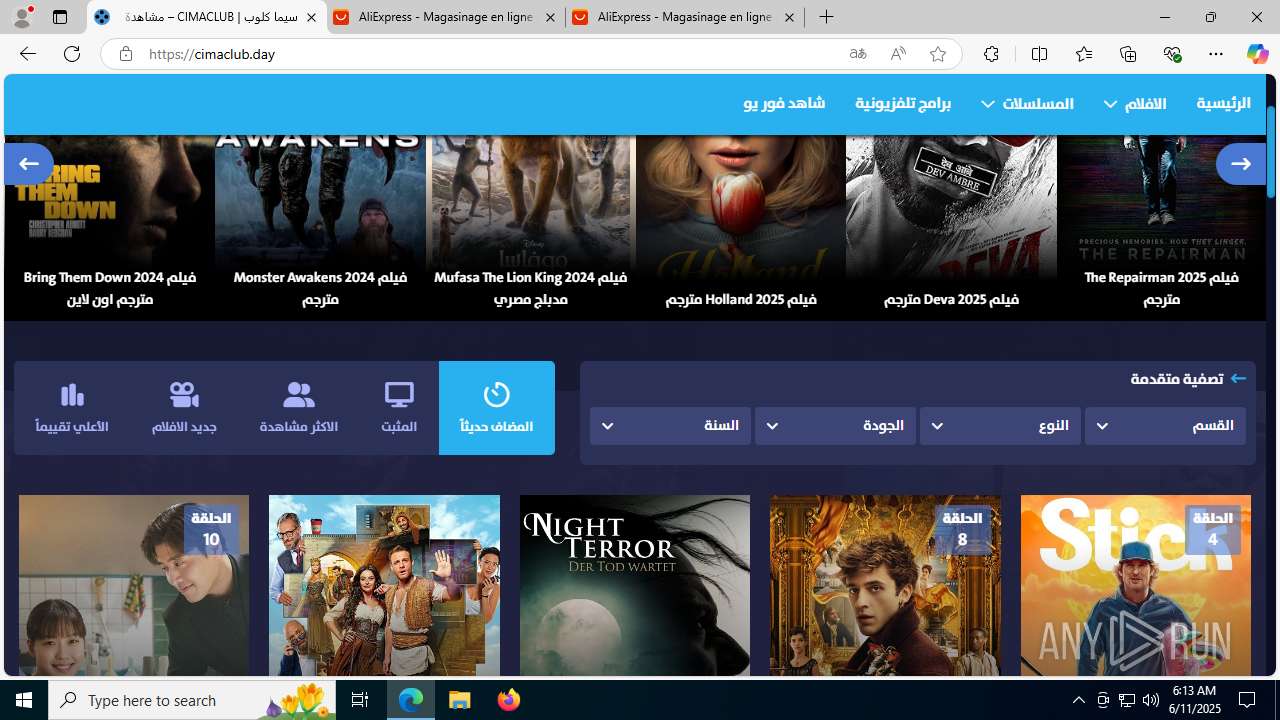This screenshot has width=1280, height=720.
Task: Toggle Split screen view
Action: 1039,54
